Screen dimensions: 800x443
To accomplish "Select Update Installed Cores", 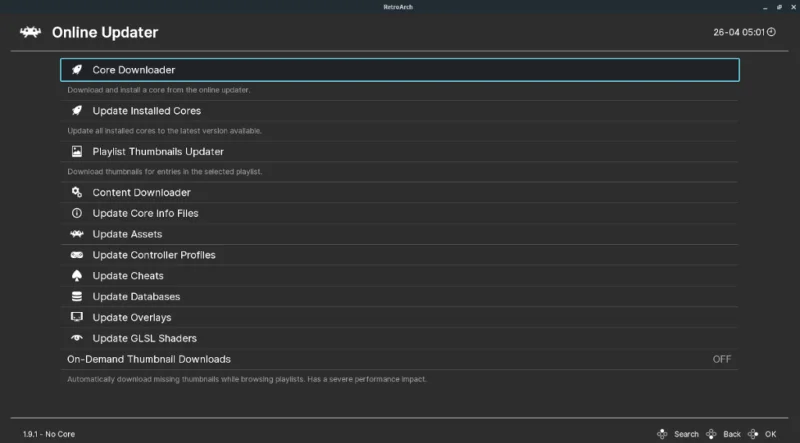I will tap(399, 111).
